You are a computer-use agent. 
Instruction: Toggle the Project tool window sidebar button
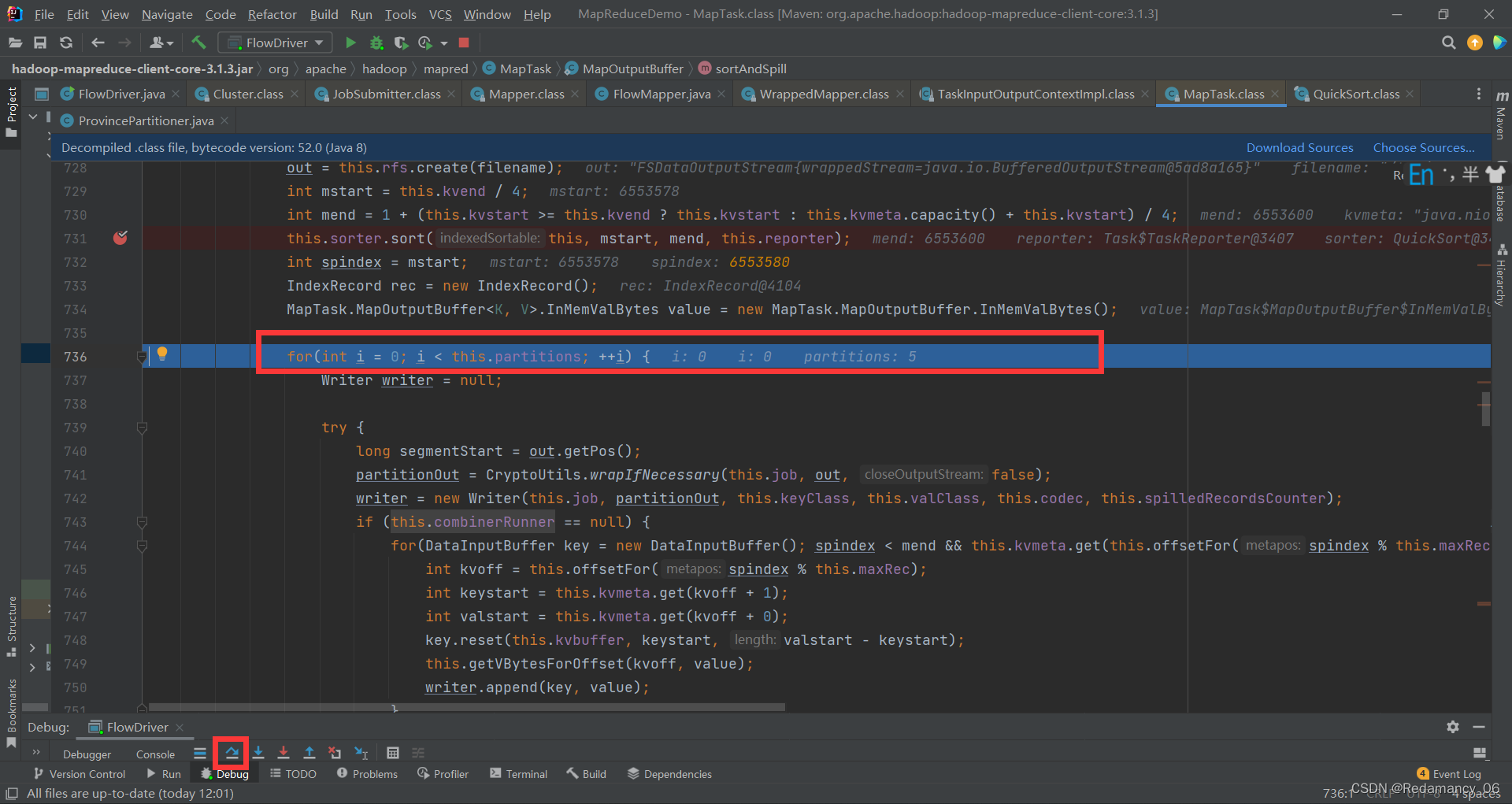tap(11, 112)
